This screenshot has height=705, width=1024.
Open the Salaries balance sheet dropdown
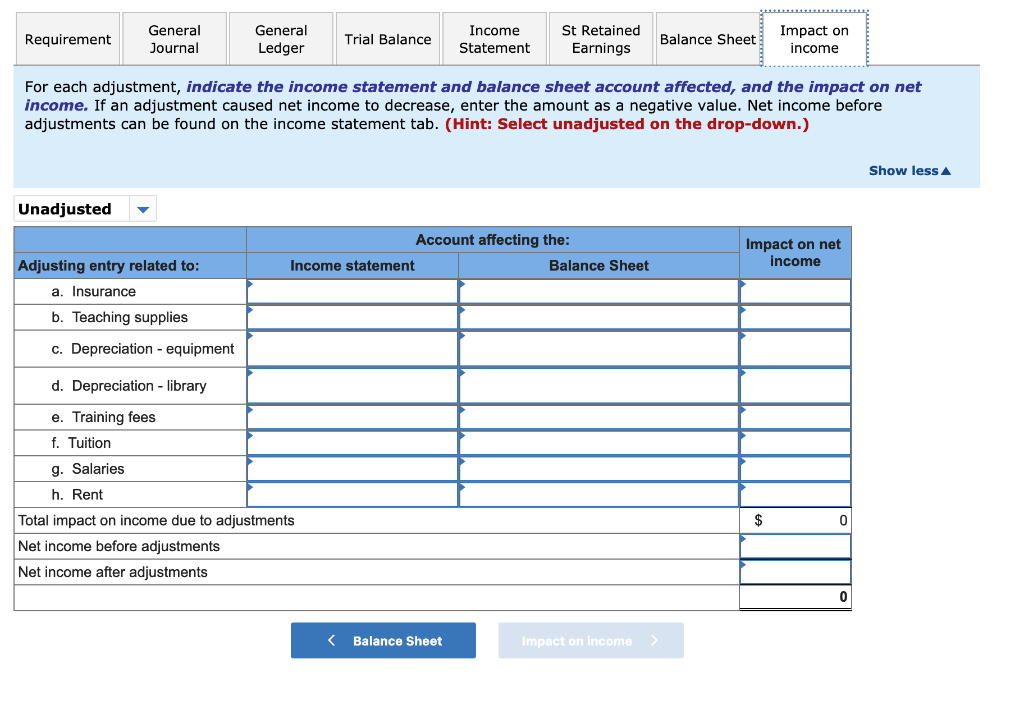tap(463, 463)
